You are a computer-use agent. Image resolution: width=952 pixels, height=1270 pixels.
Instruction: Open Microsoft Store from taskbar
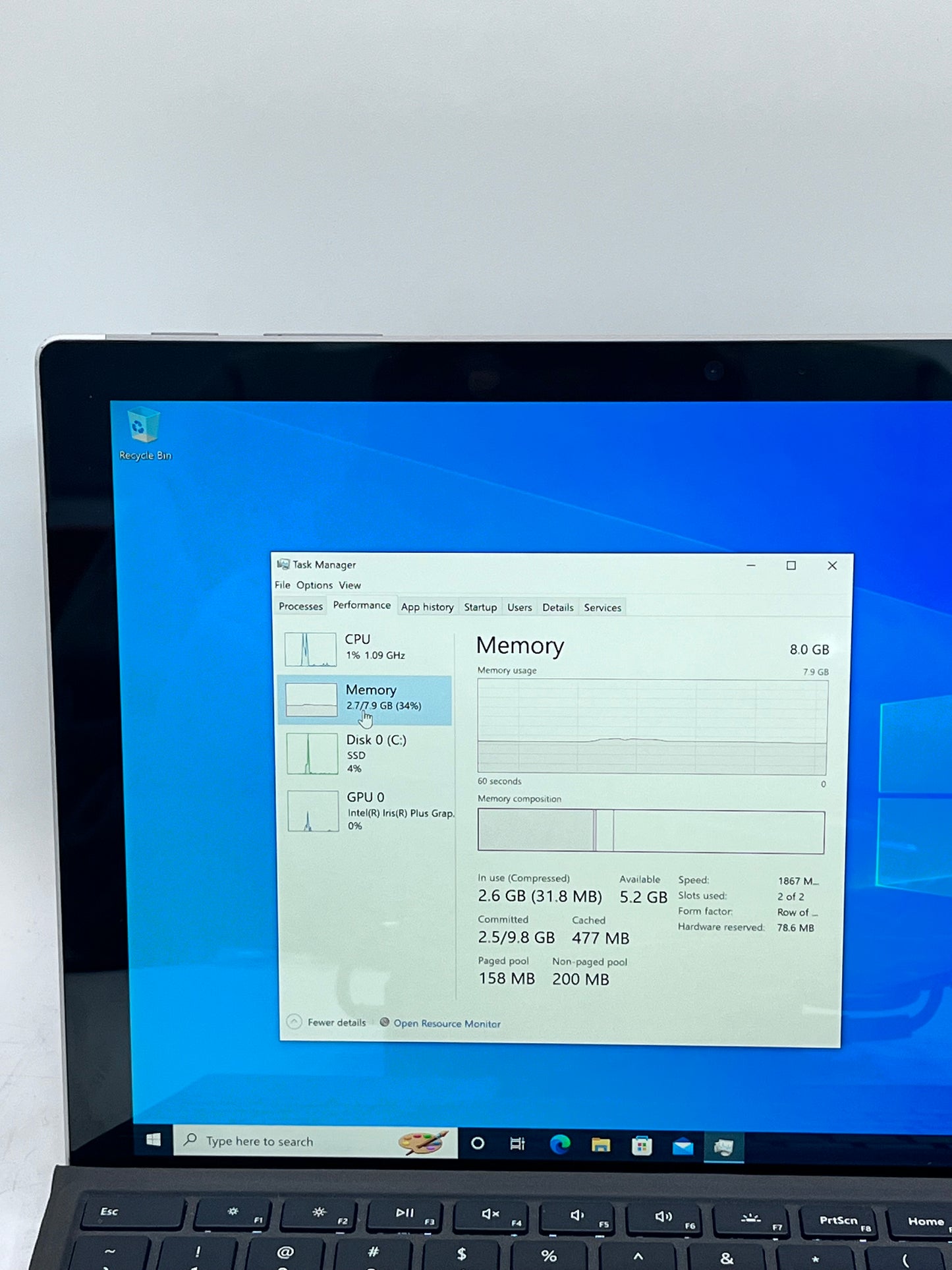[x=641, y=1146]
